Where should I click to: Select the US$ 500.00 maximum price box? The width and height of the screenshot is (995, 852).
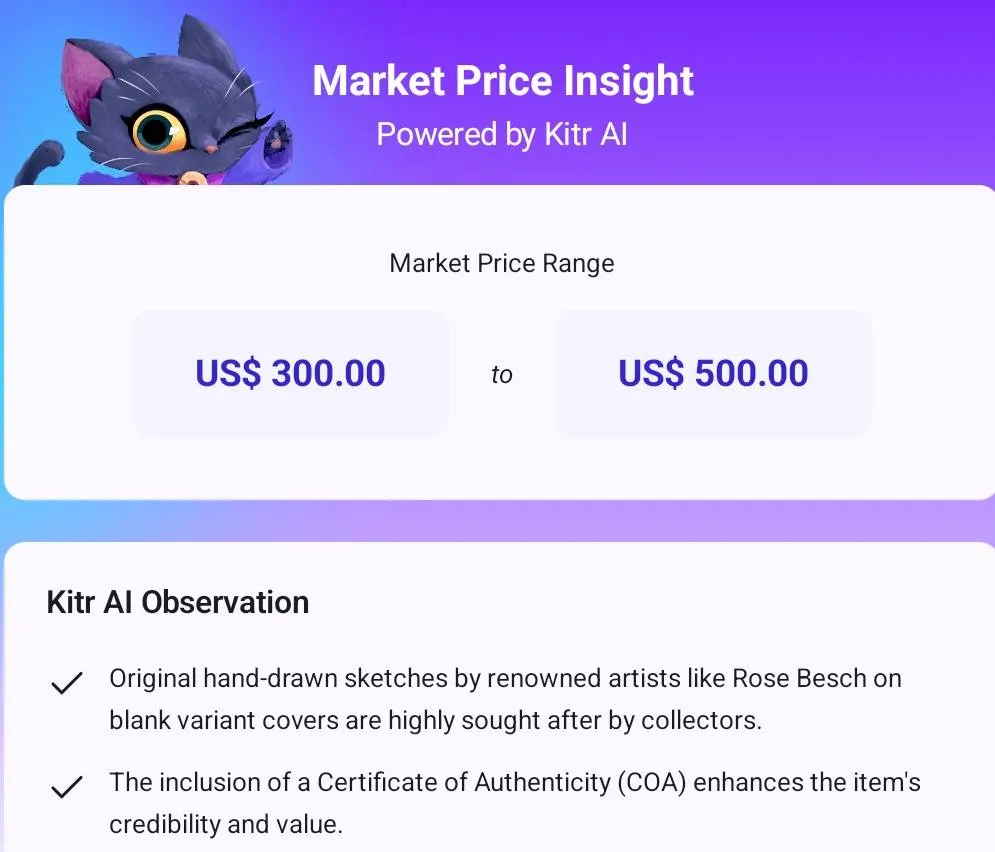tap(713, 373)
